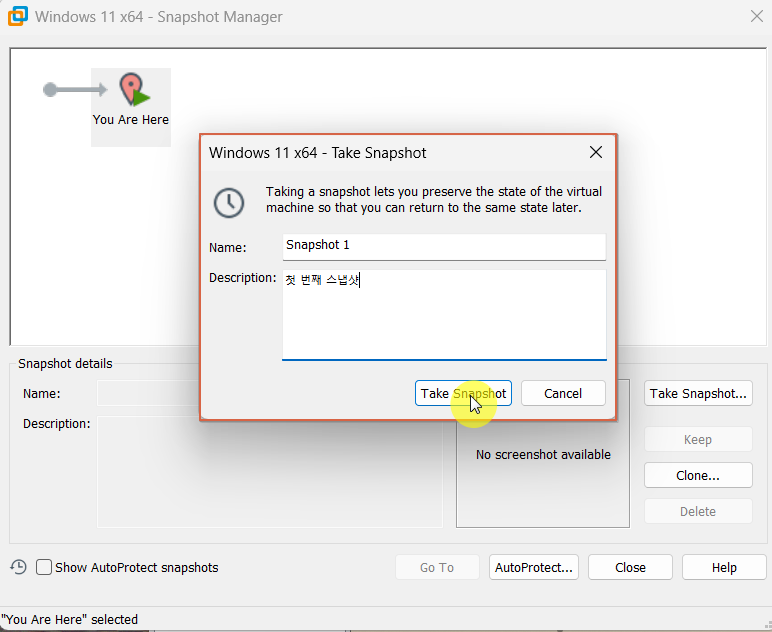Screen dimensions: 772x632
Task: Click the VMware logo icon in title bar
Action: pos(18,16)
